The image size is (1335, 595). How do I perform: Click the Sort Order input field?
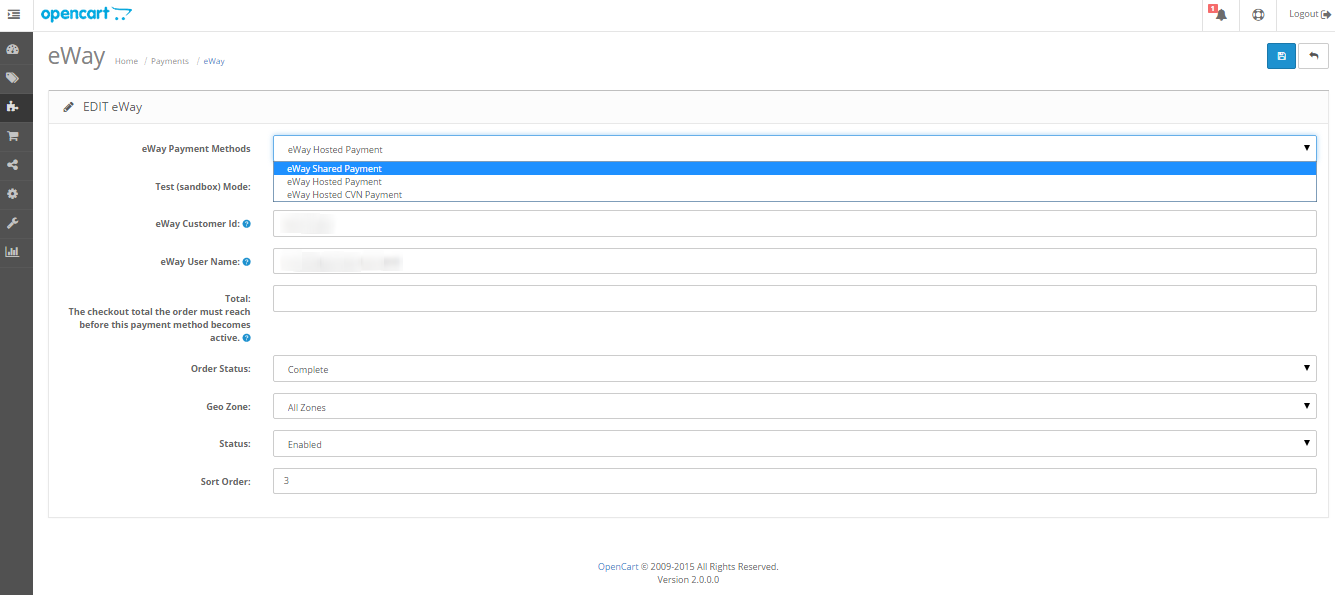(x=794, y=481)
